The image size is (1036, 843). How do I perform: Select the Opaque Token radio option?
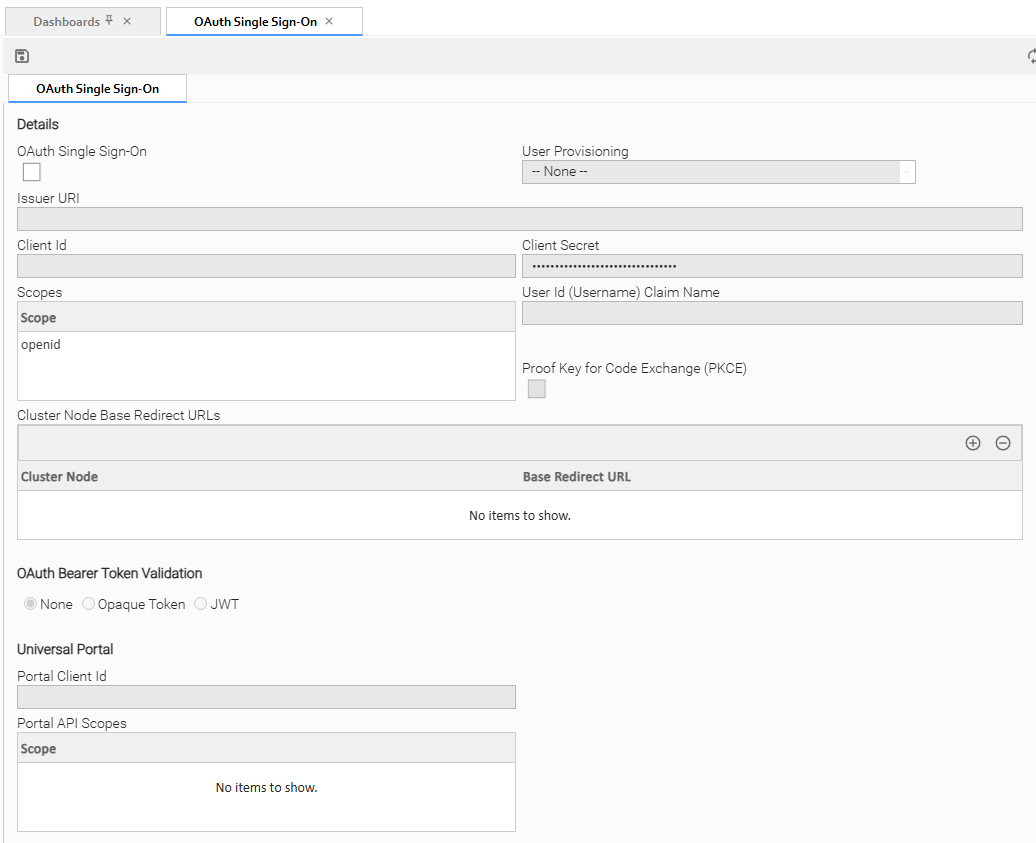click(89, 604)
